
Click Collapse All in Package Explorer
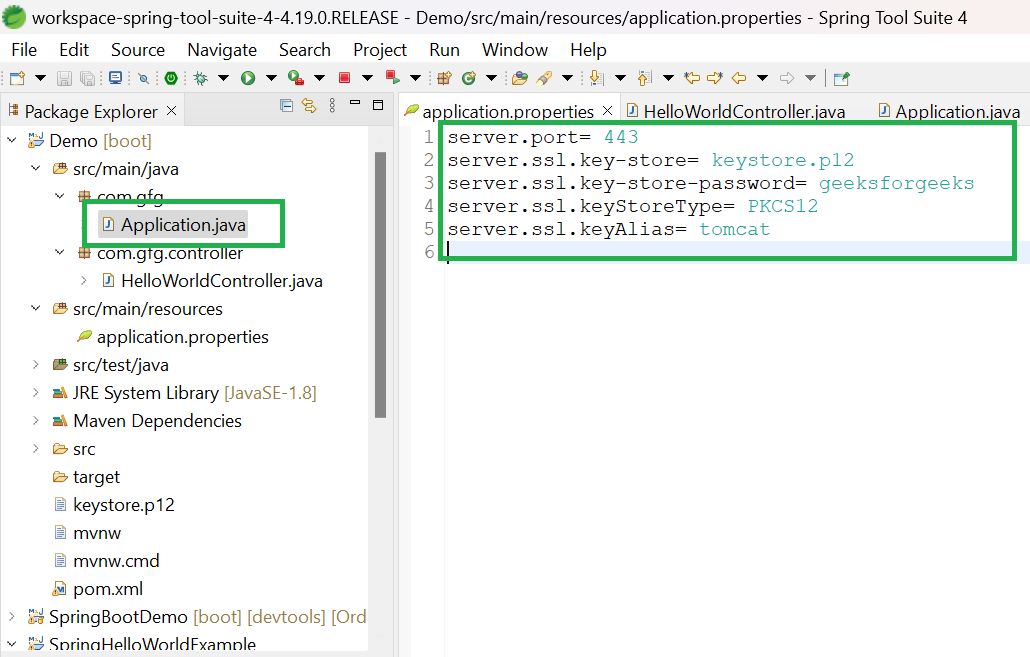[x=286, y=105]
